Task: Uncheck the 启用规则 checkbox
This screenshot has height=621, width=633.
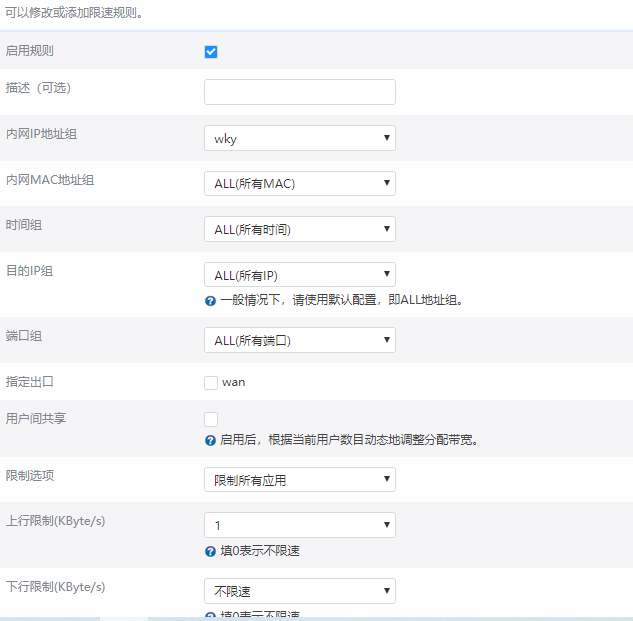Action: 211,52
